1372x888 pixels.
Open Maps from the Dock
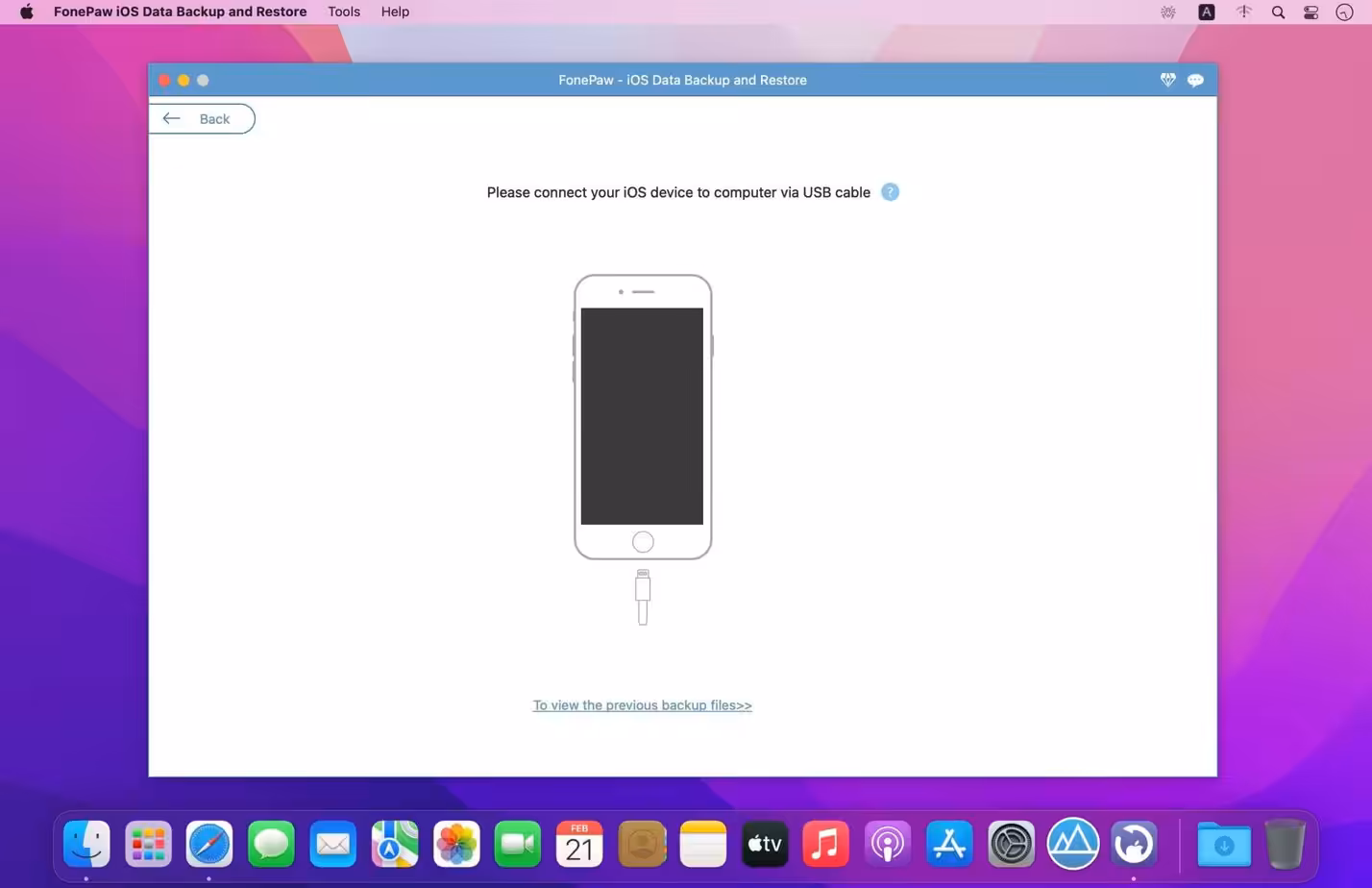[x=395, y=844]
